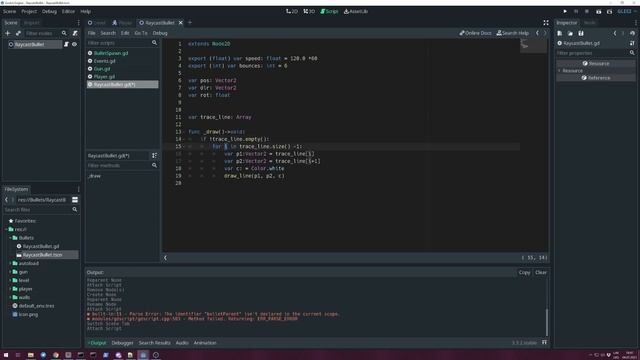Stop the running scene
640x360 pixels.
tap(587, 11)
